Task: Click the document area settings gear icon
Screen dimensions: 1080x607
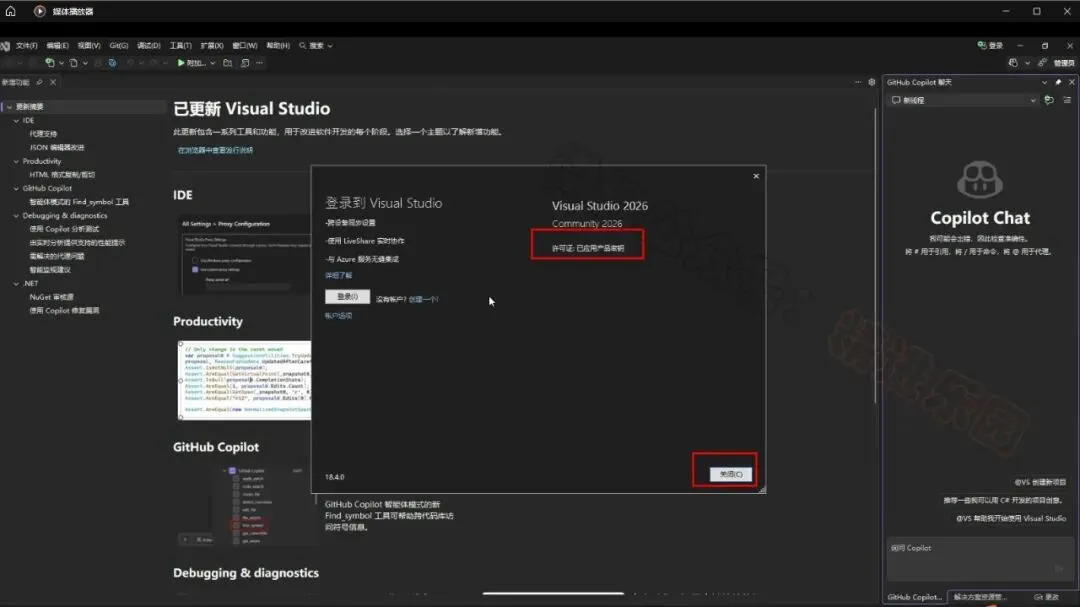Action: (871, 82)
